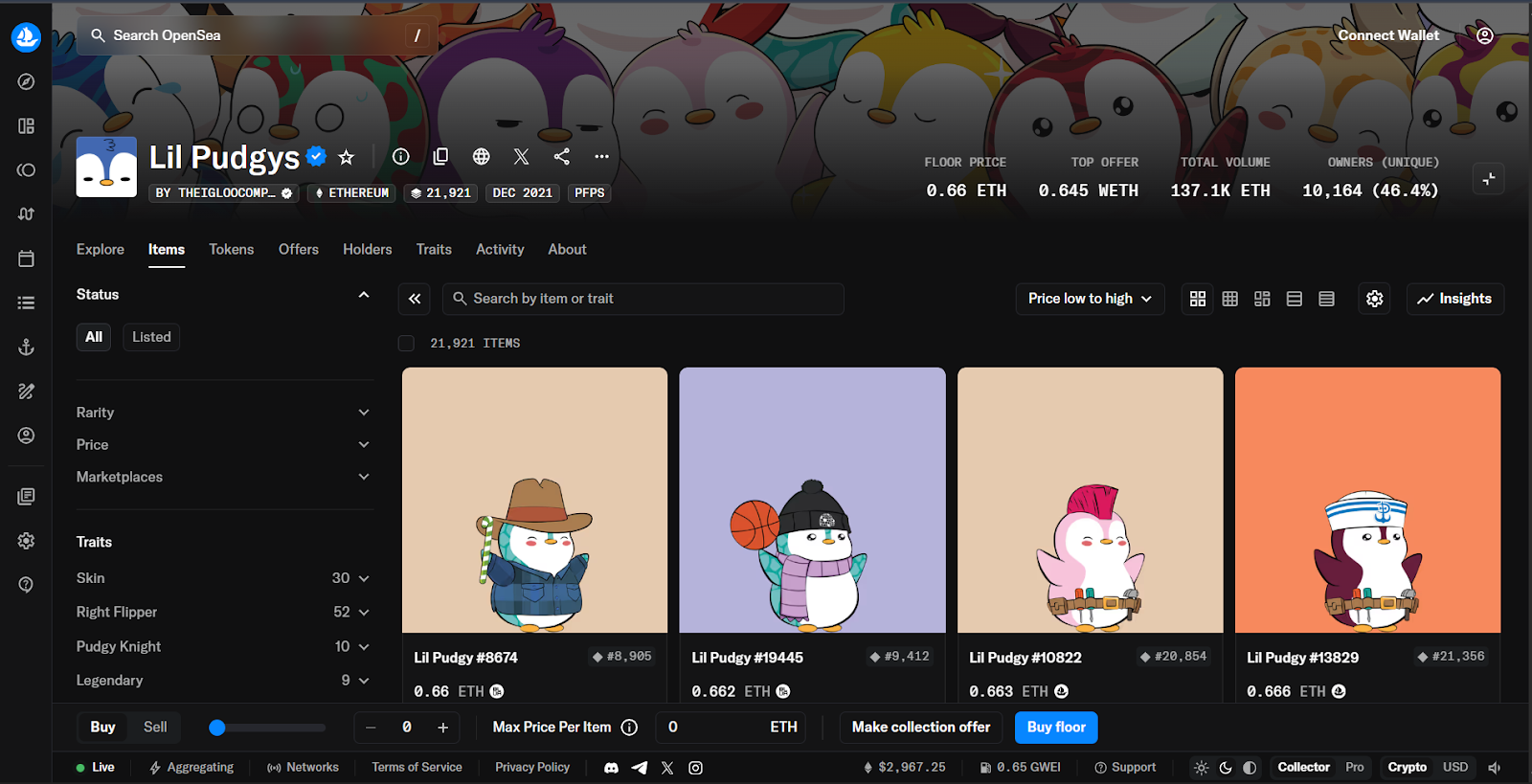Open the X (Twitter) link beside collection name

(521, 157)
